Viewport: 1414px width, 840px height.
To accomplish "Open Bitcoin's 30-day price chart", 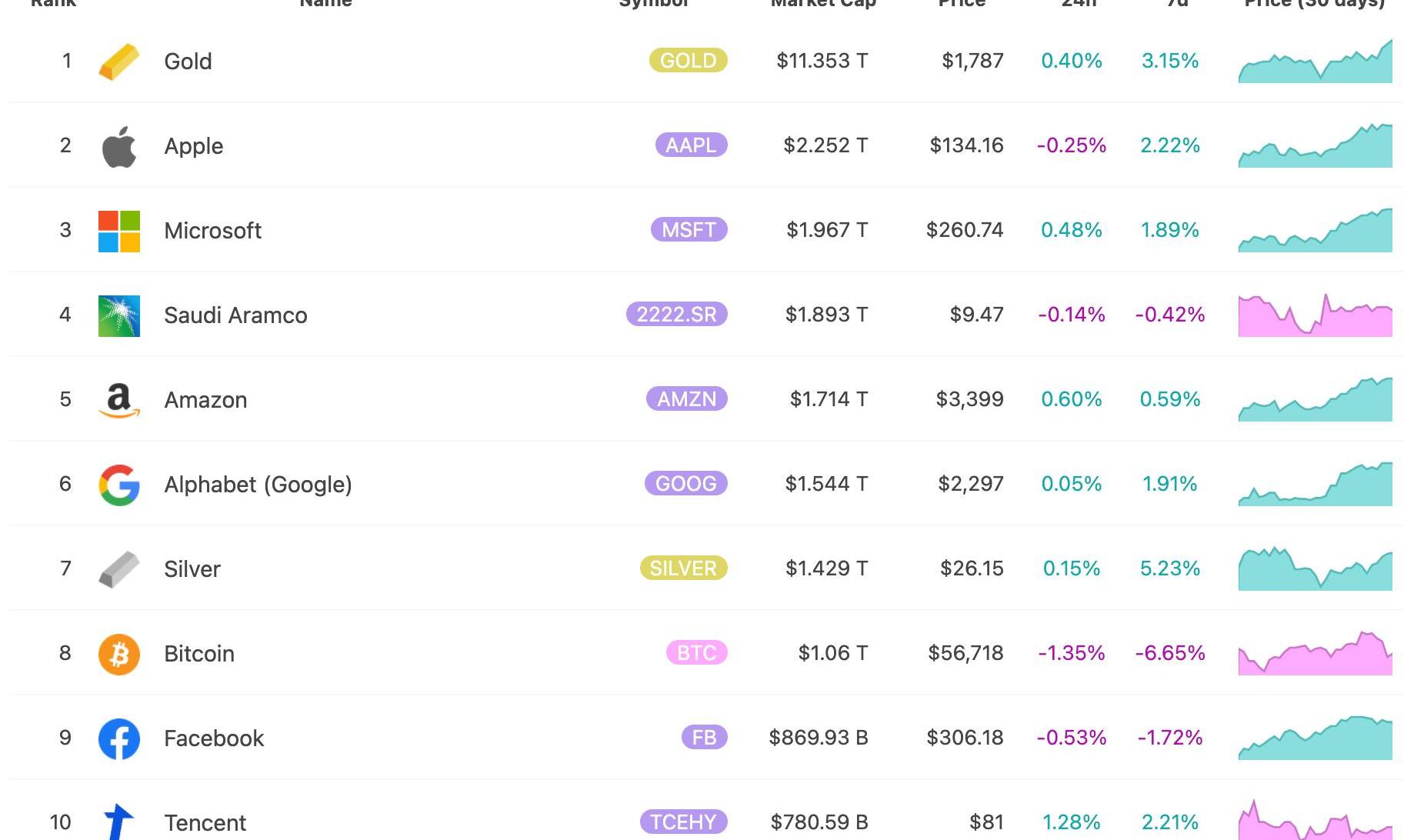I will pyautogui.click(x=1315, y=654).
